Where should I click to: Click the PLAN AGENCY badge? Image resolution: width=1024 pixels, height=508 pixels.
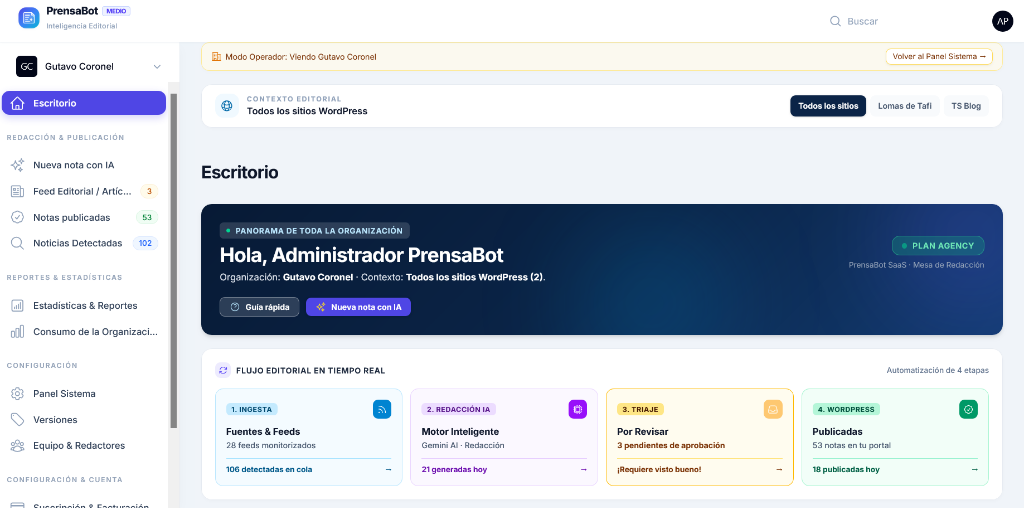point(938,246)
